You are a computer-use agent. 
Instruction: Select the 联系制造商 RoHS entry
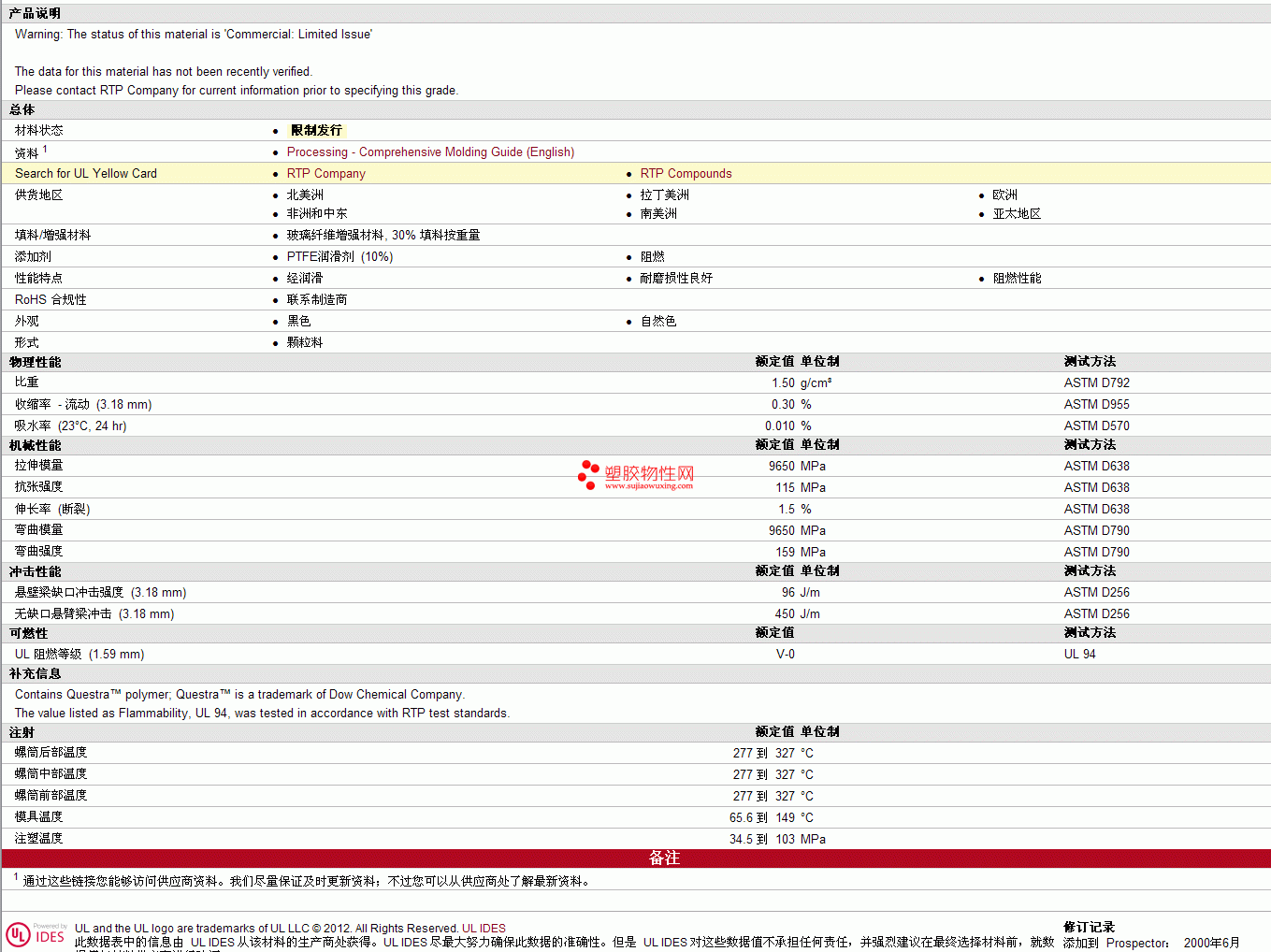pyautogui.click(x=317, y=299)
